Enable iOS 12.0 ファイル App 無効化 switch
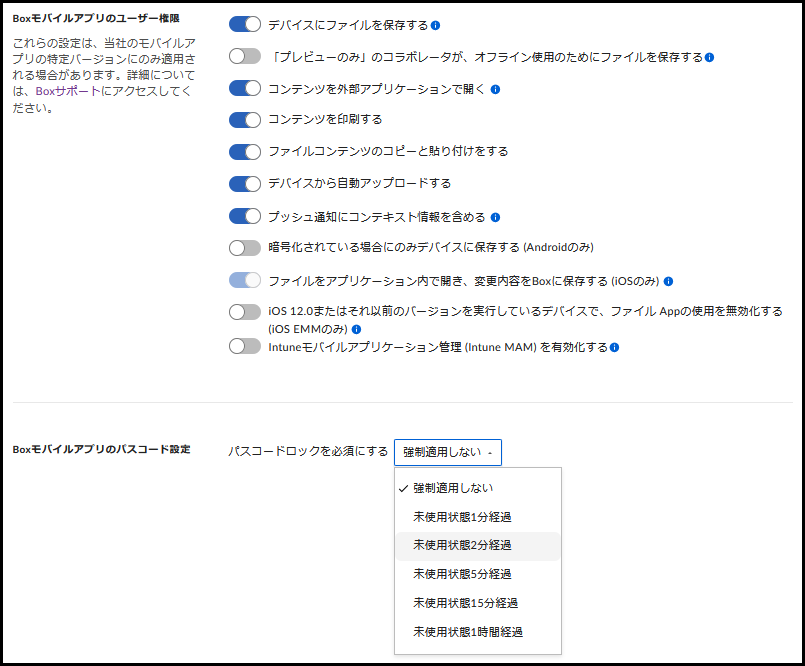 (244, 312)
